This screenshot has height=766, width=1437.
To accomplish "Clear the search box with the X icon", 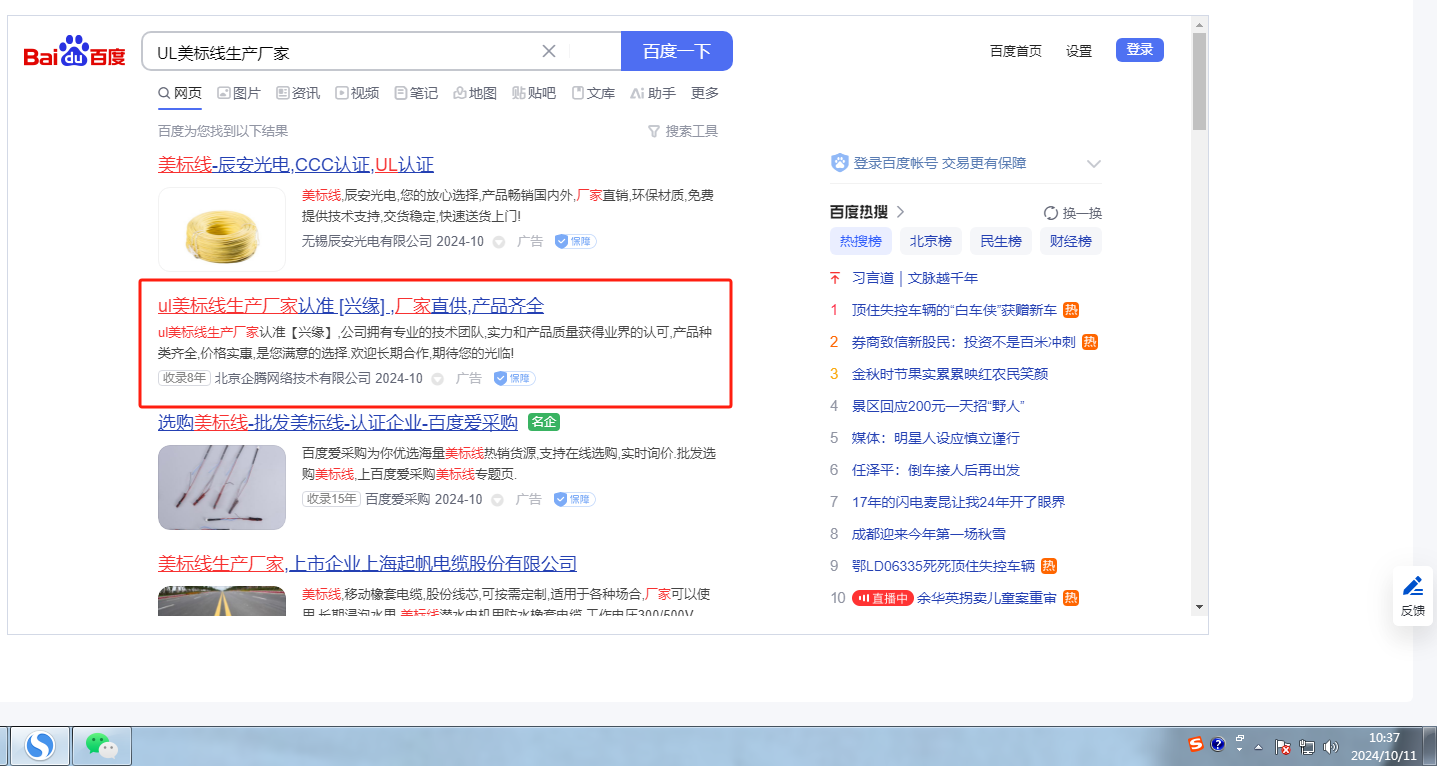I will (x=549, y=51).
